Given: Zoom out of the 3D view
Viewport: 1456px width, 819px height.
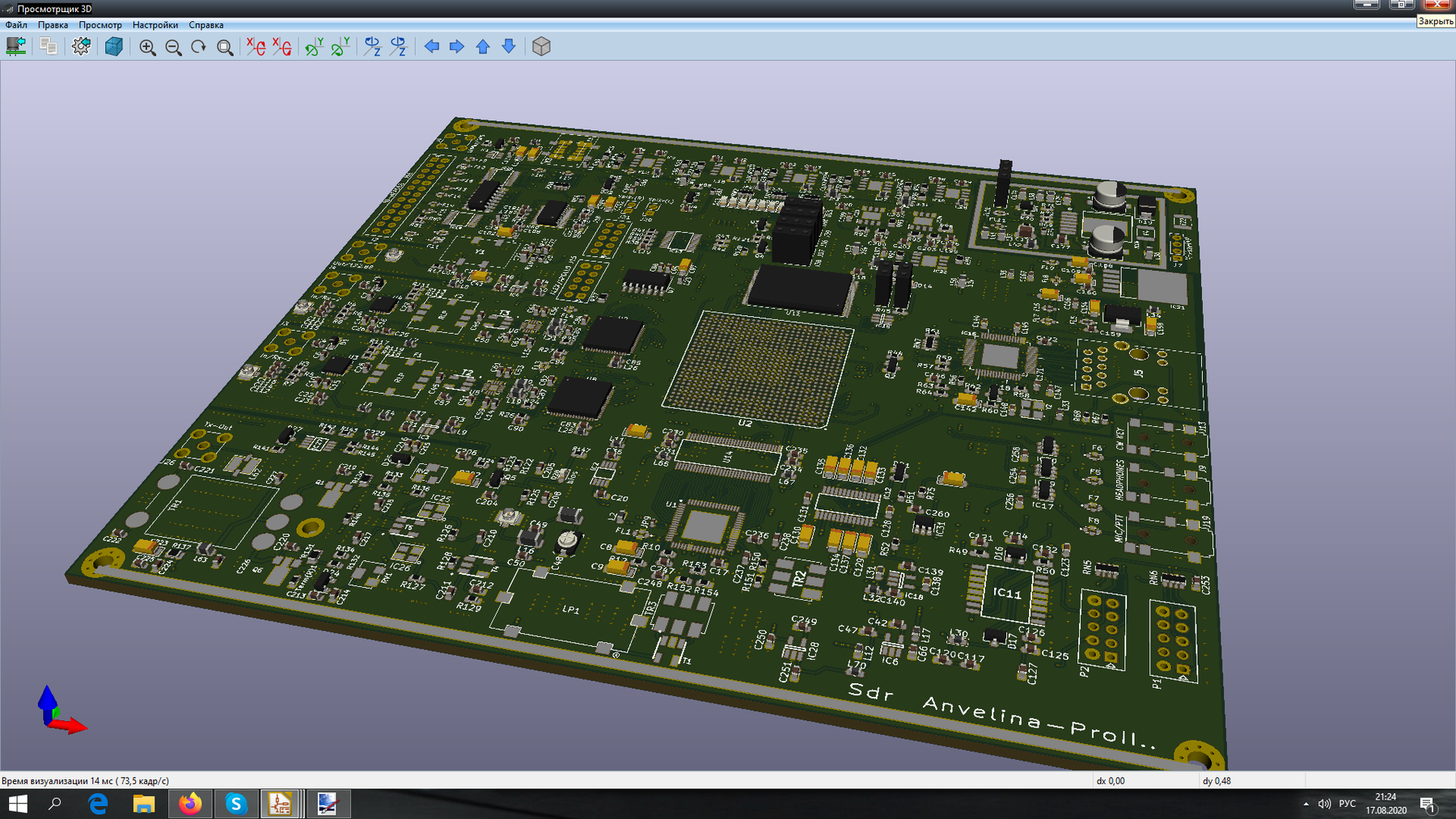Looking at the screenshot, I should (x=173, y=47).
